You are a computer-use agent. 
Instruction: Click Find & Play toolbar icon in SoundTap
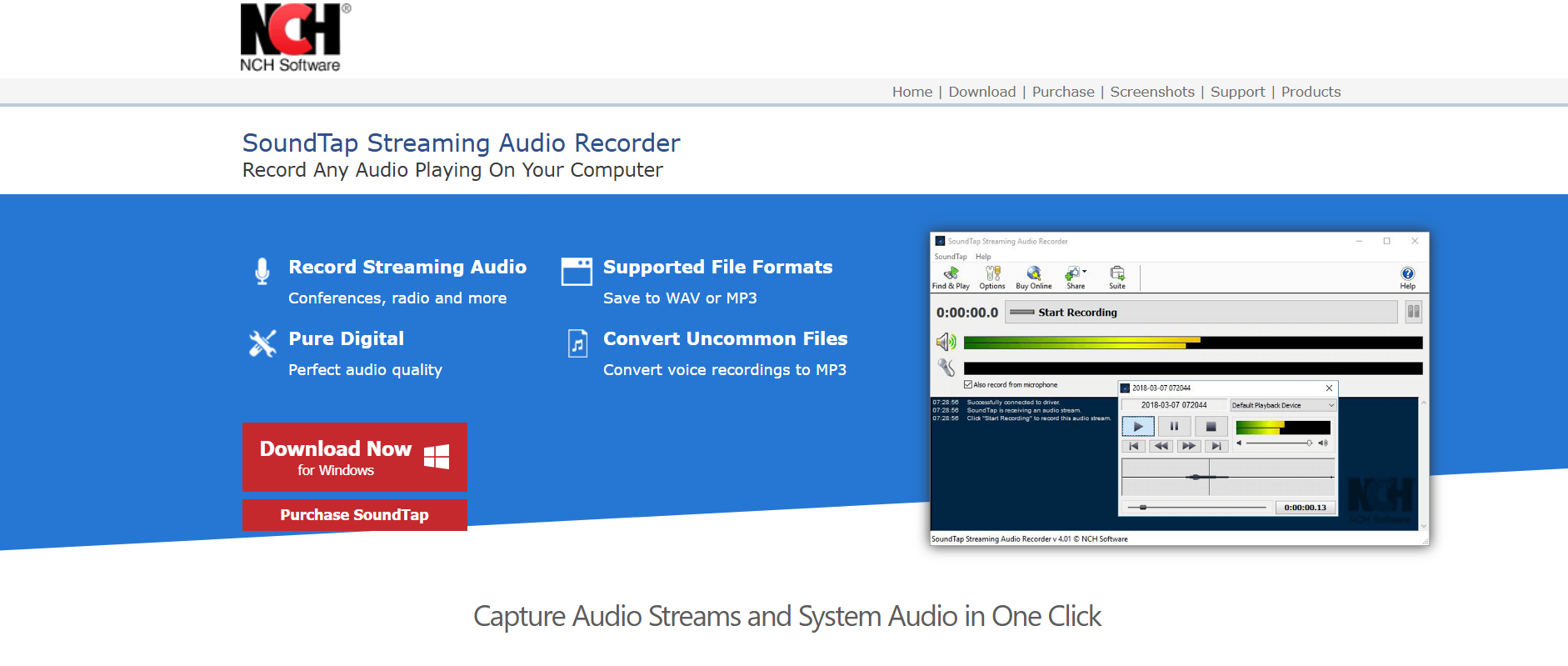click(x=951, y=278)
